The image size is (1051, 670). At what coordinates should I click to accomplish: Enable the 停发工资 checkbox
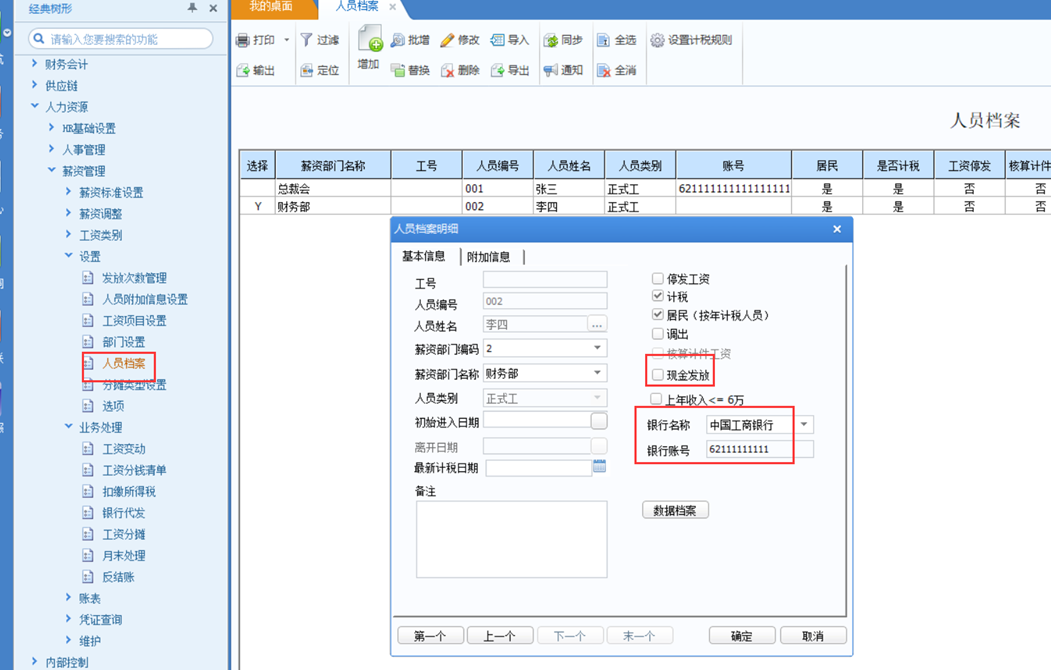(x=657, y=279)
